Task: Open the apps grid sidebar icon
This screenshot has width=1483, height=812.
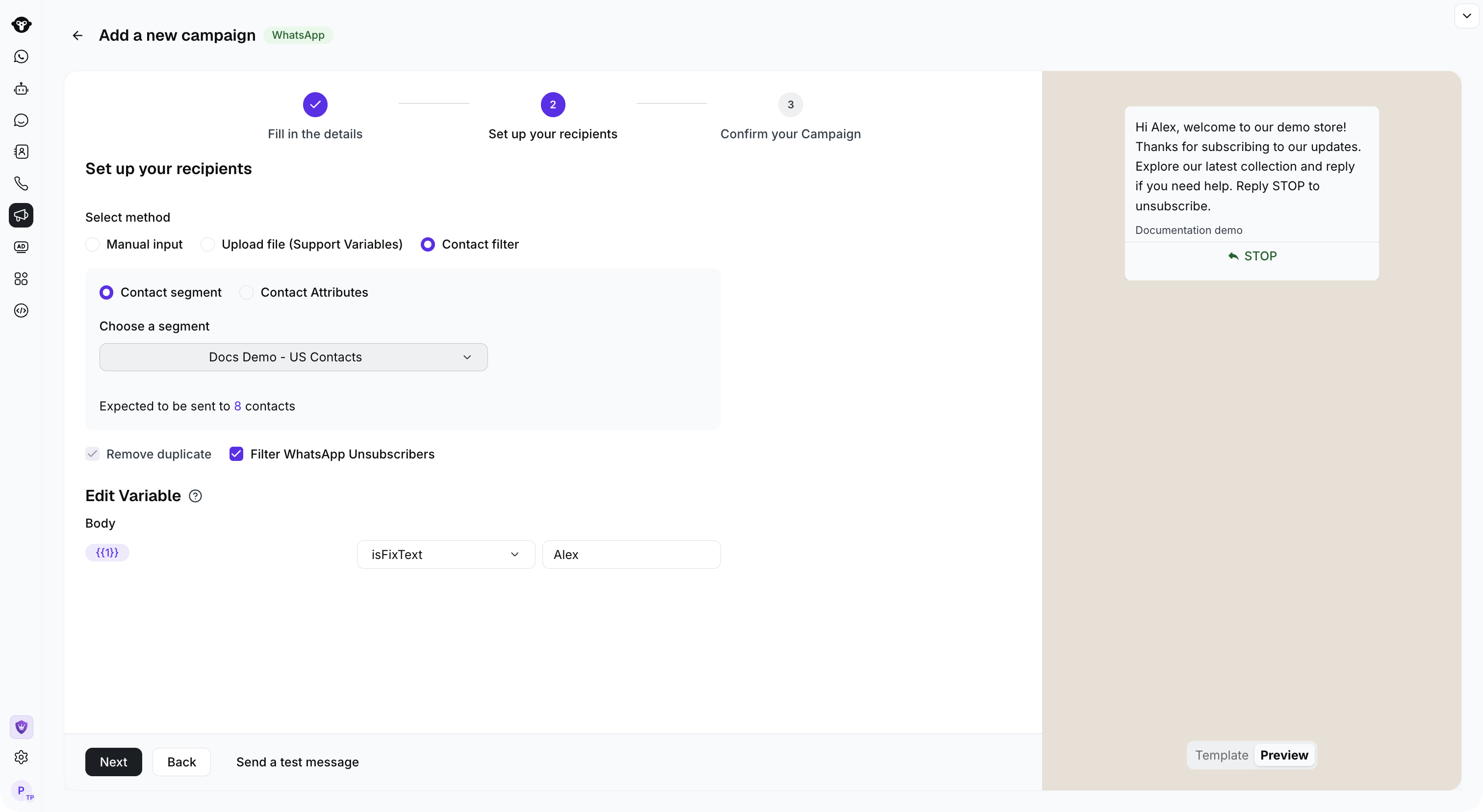Action: [x=21, y=279]
